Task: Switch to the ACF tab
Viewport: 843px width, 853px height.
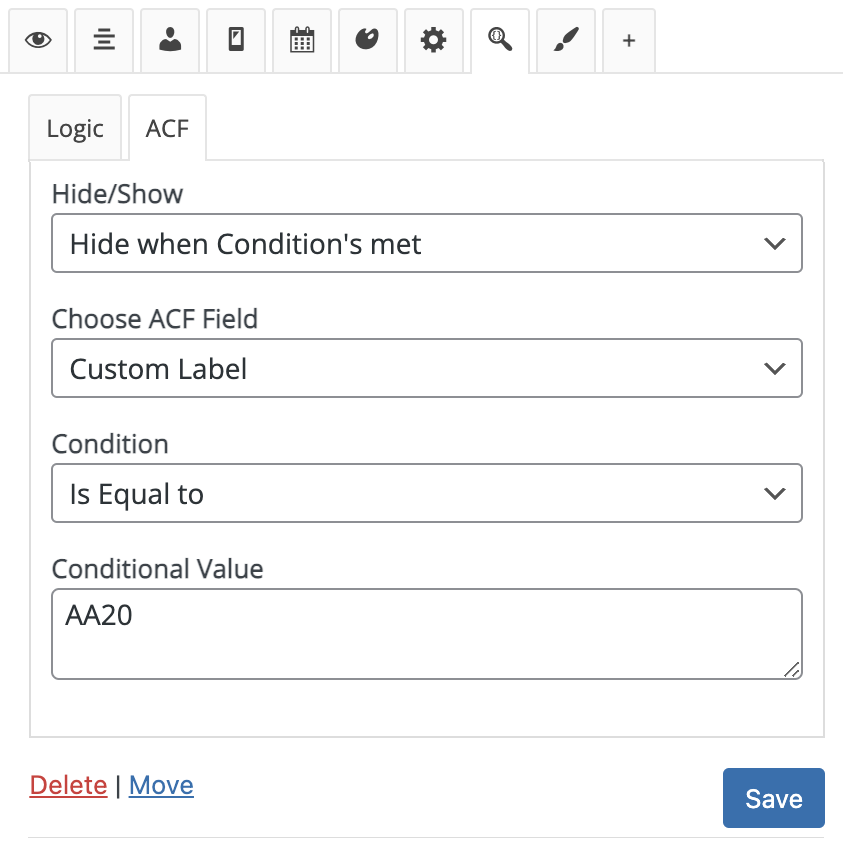Action: (x=166, y=127)
